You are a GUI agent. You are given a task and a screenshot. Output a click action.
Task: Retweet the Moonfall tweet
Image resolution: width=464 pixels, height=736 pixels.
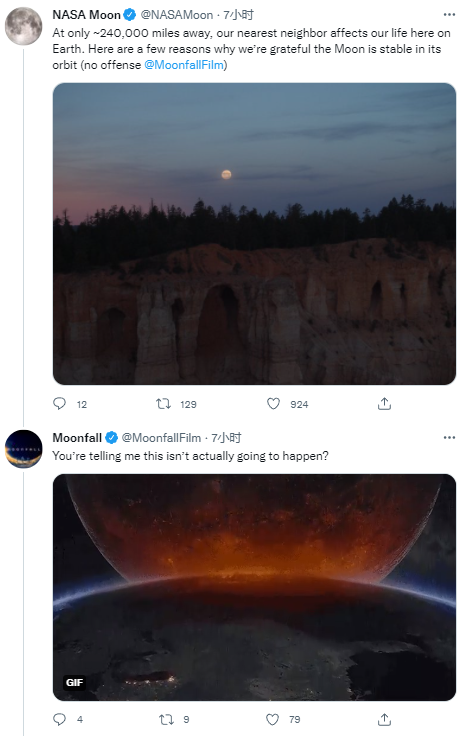[x=167, y=719]
